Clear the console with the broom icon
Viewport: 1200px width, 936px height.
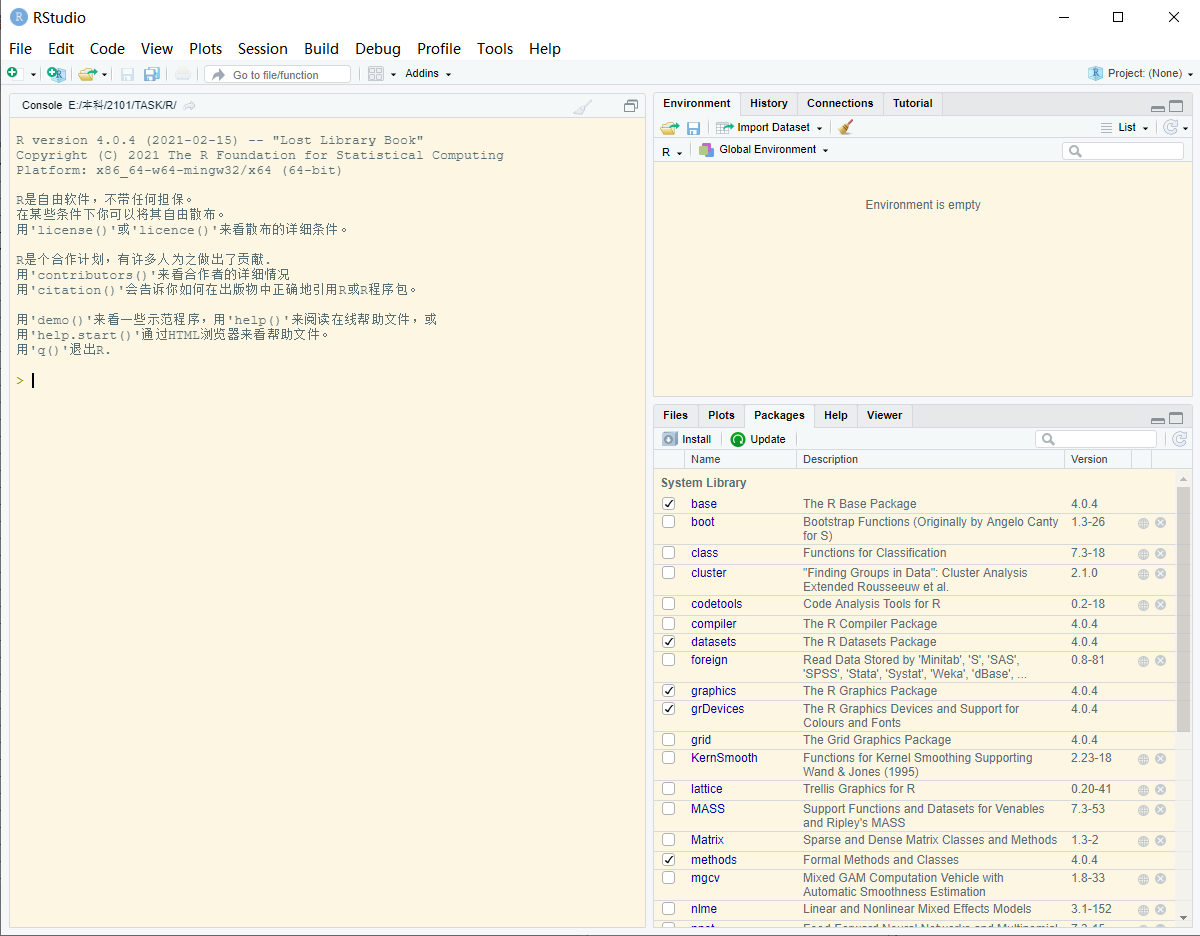(583, 105)
